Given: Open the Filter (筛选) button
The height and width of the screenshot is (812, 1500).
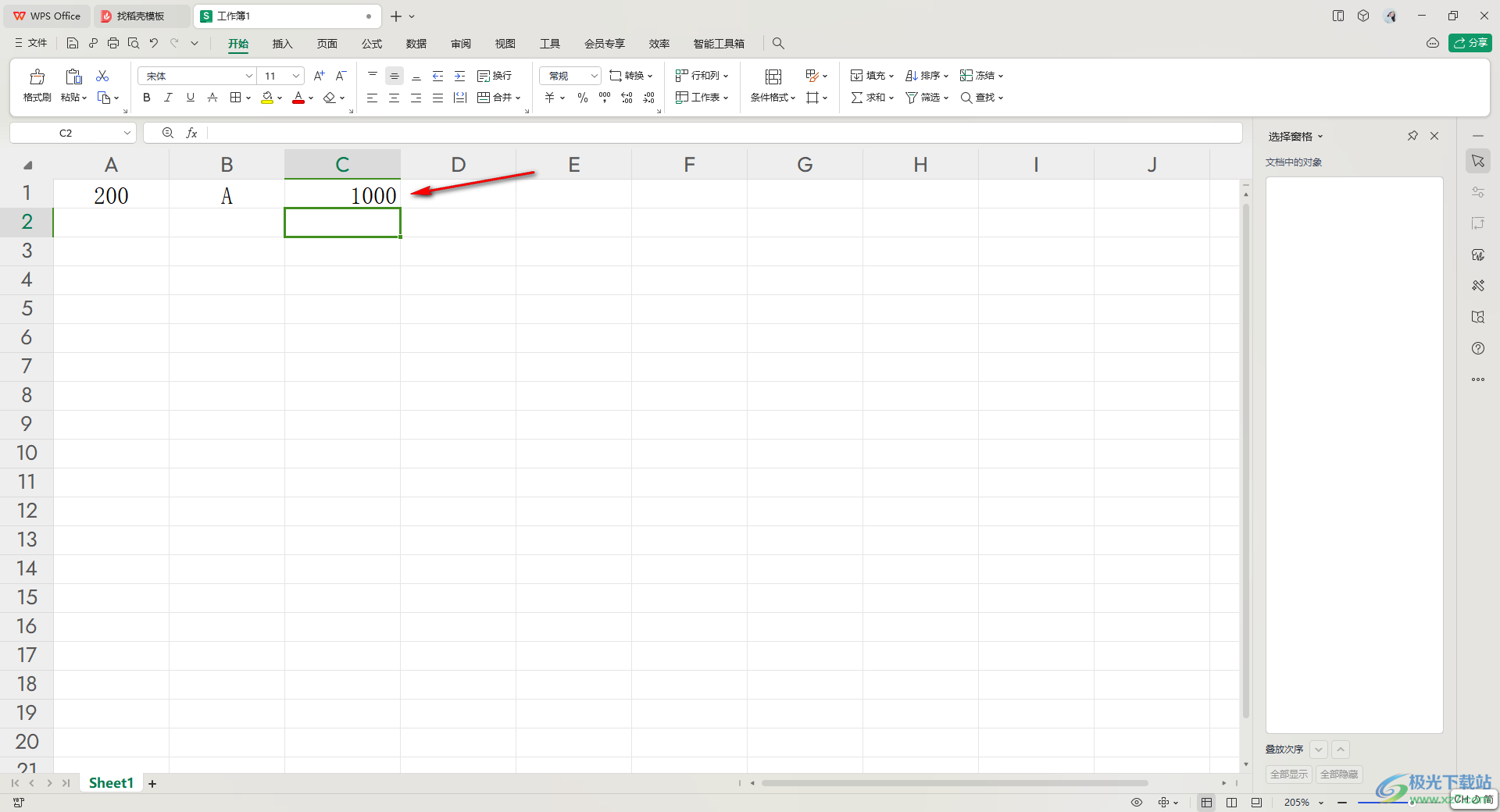Looking at the screenshot, I should pos(927,98).
